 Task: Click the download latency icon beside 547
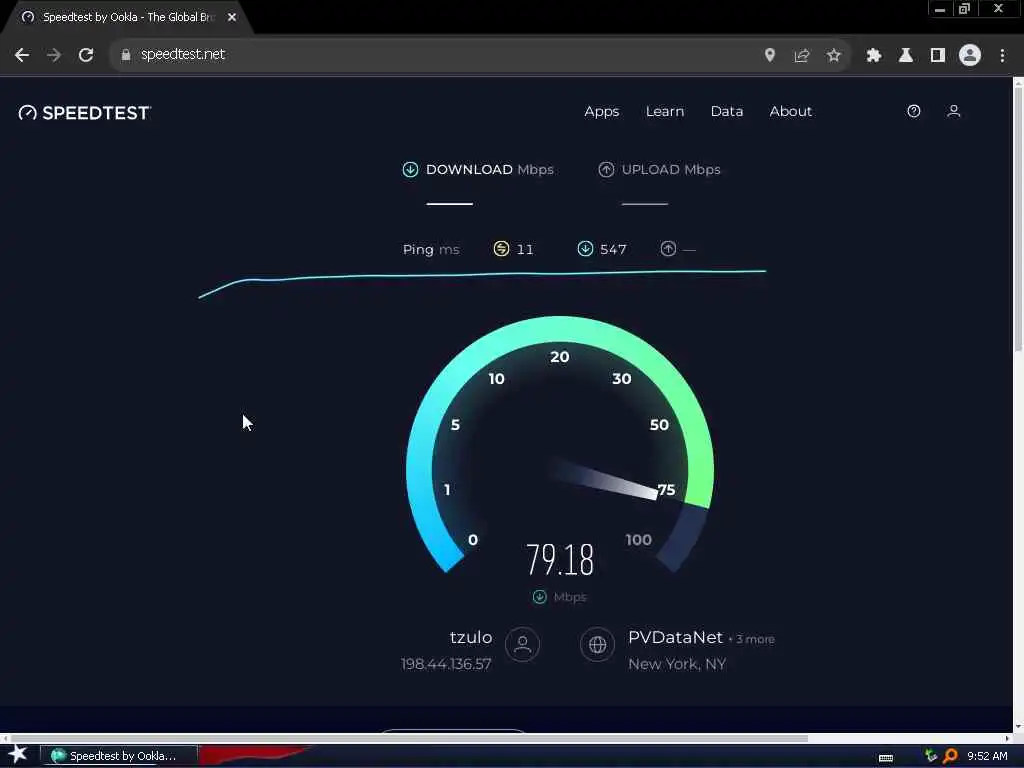(x=585, y=249)
